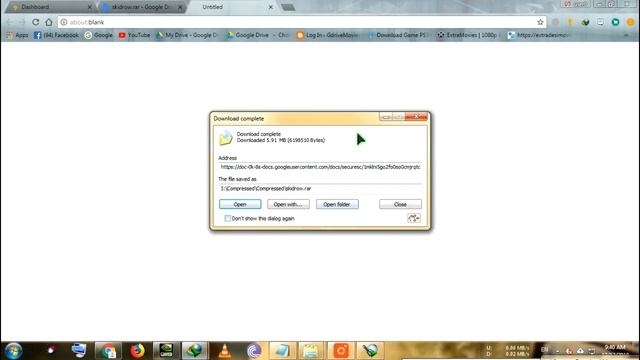Close the Untitled browser tab

(x=271, y=7)
